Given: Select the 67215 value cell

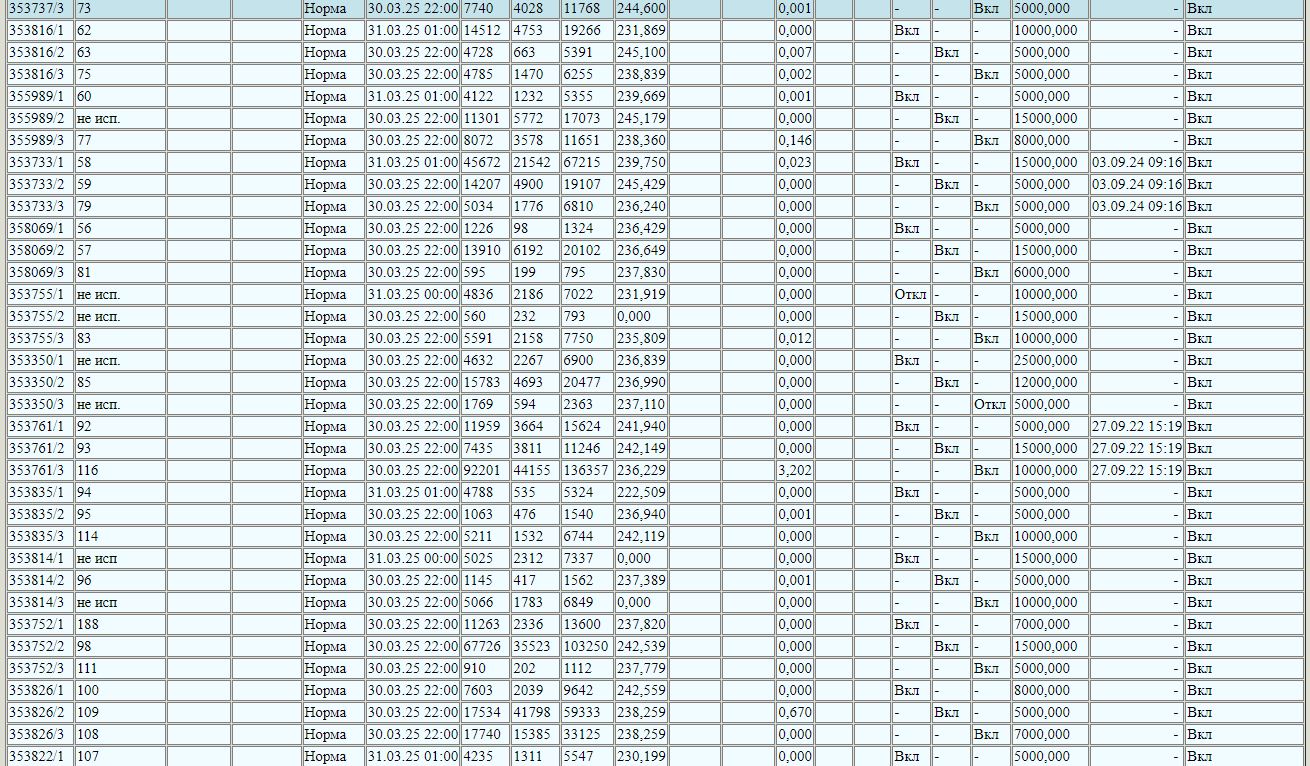Looking at the screenshot, I should [585, 162].
